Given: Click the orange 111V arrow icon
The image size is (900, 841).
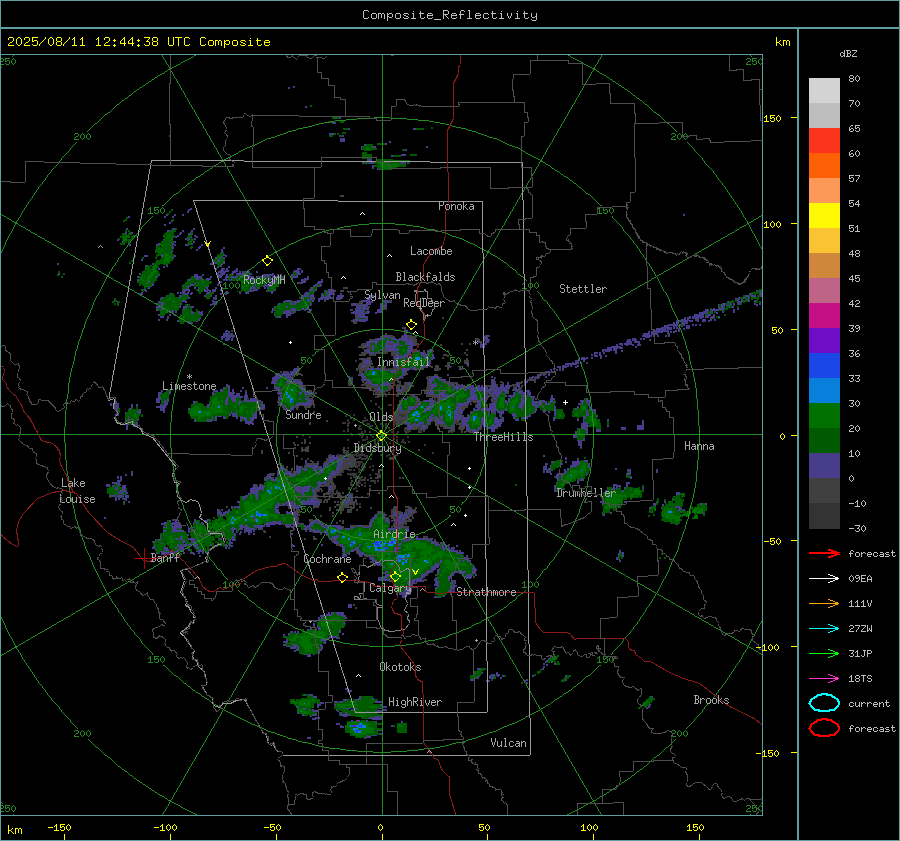Looking at the screenshot, I should tap(824, 603).
